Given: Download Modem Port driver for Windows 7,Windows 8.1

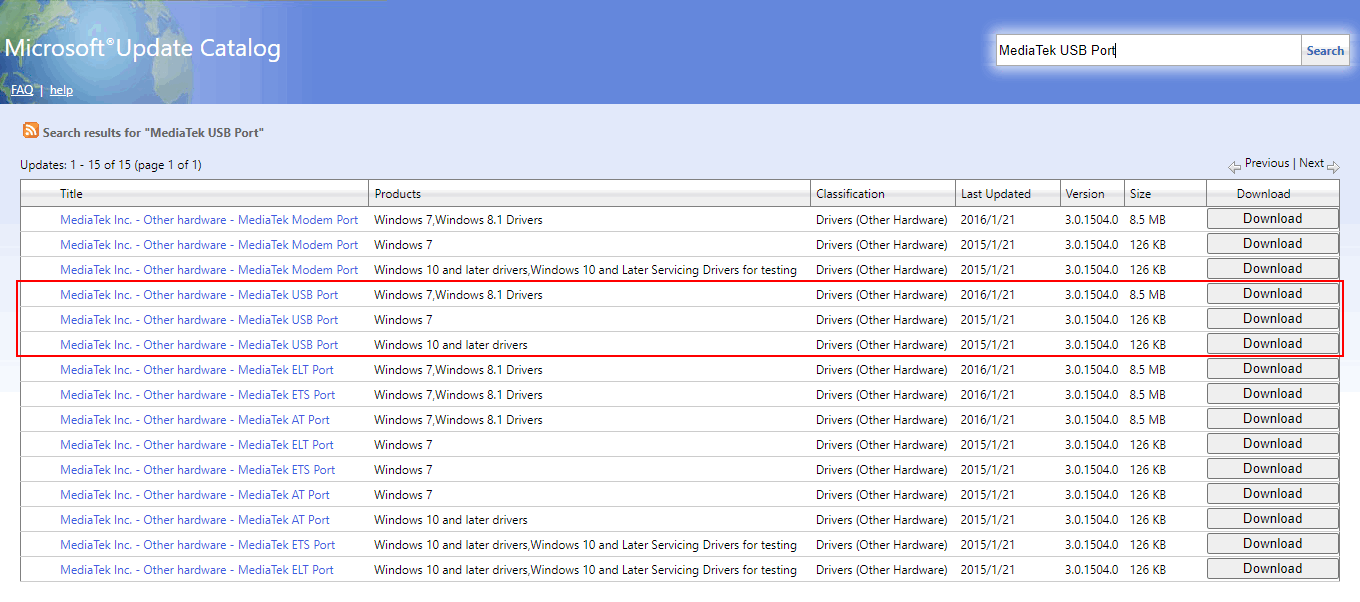Looking at the screenshot, I should pyautogui.click(x=1272, y=219).
